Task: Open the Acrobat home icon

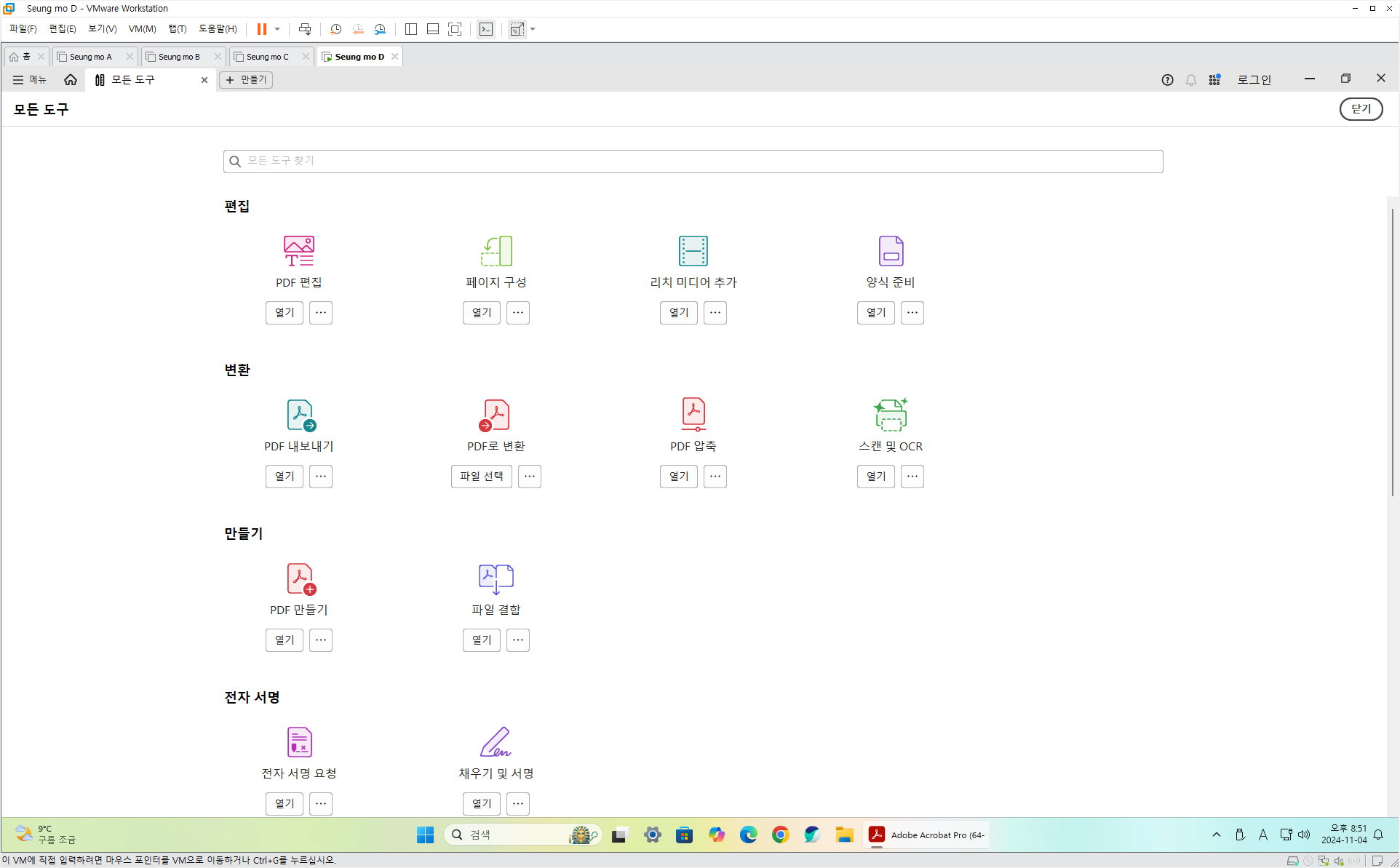Action: [x=71, y=80]
